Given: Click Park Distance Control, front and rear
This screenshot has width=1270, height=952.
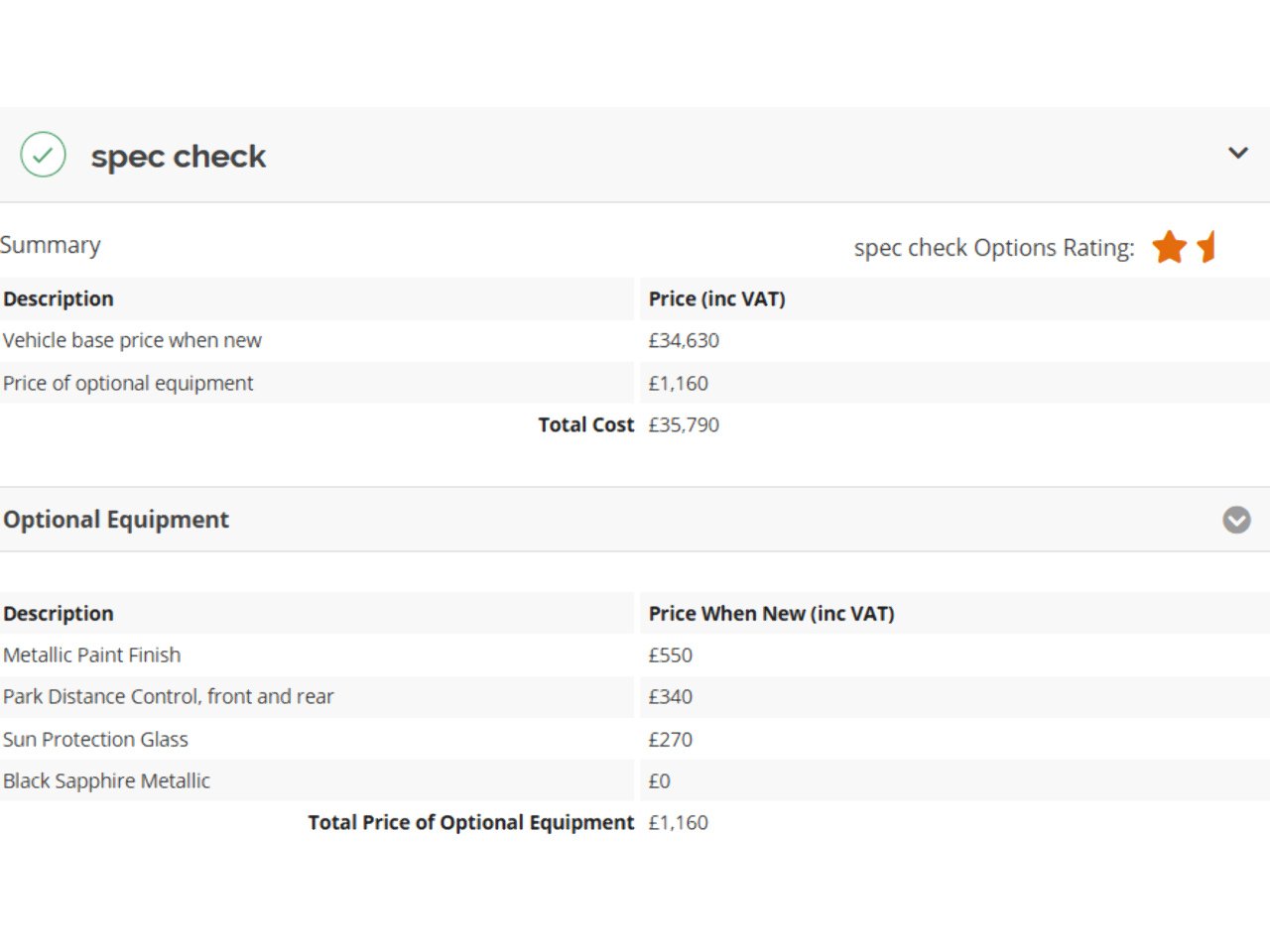Looking at the screenshot, I should (x=169, y=696).
